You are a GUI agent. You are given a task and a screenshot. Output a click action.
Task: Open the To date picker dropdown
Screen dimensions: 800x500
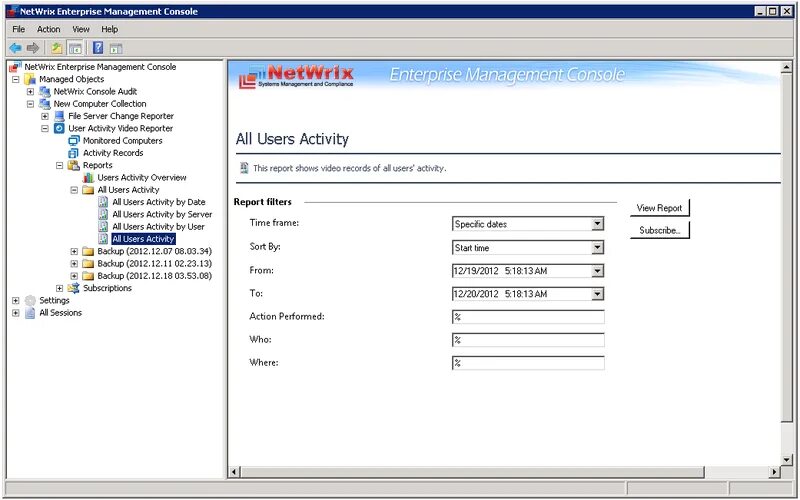pos(597,294)
